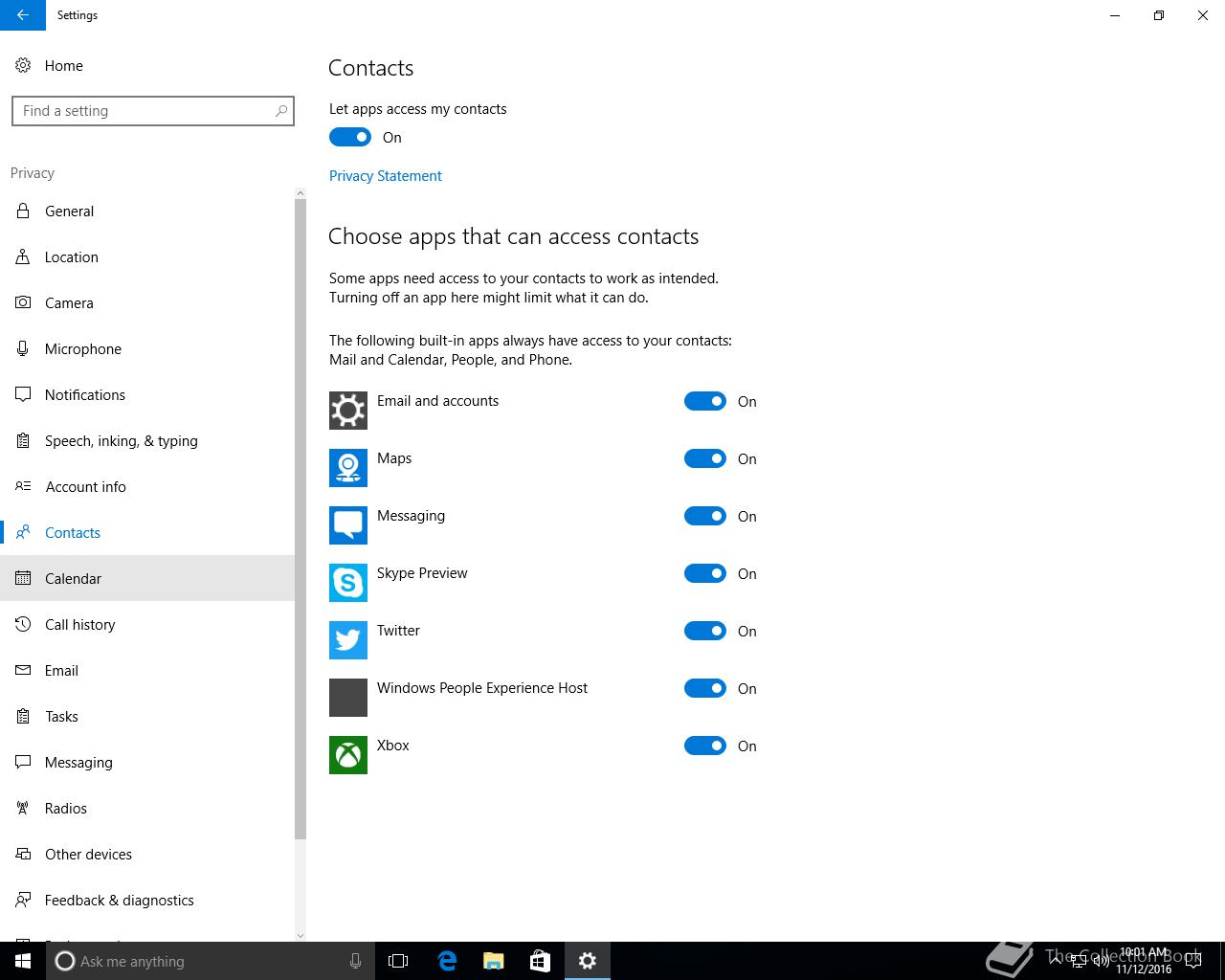This screenshot has width=1225, height=980.
Task: Click the Maps app icon
Action: tap(348, 468)
